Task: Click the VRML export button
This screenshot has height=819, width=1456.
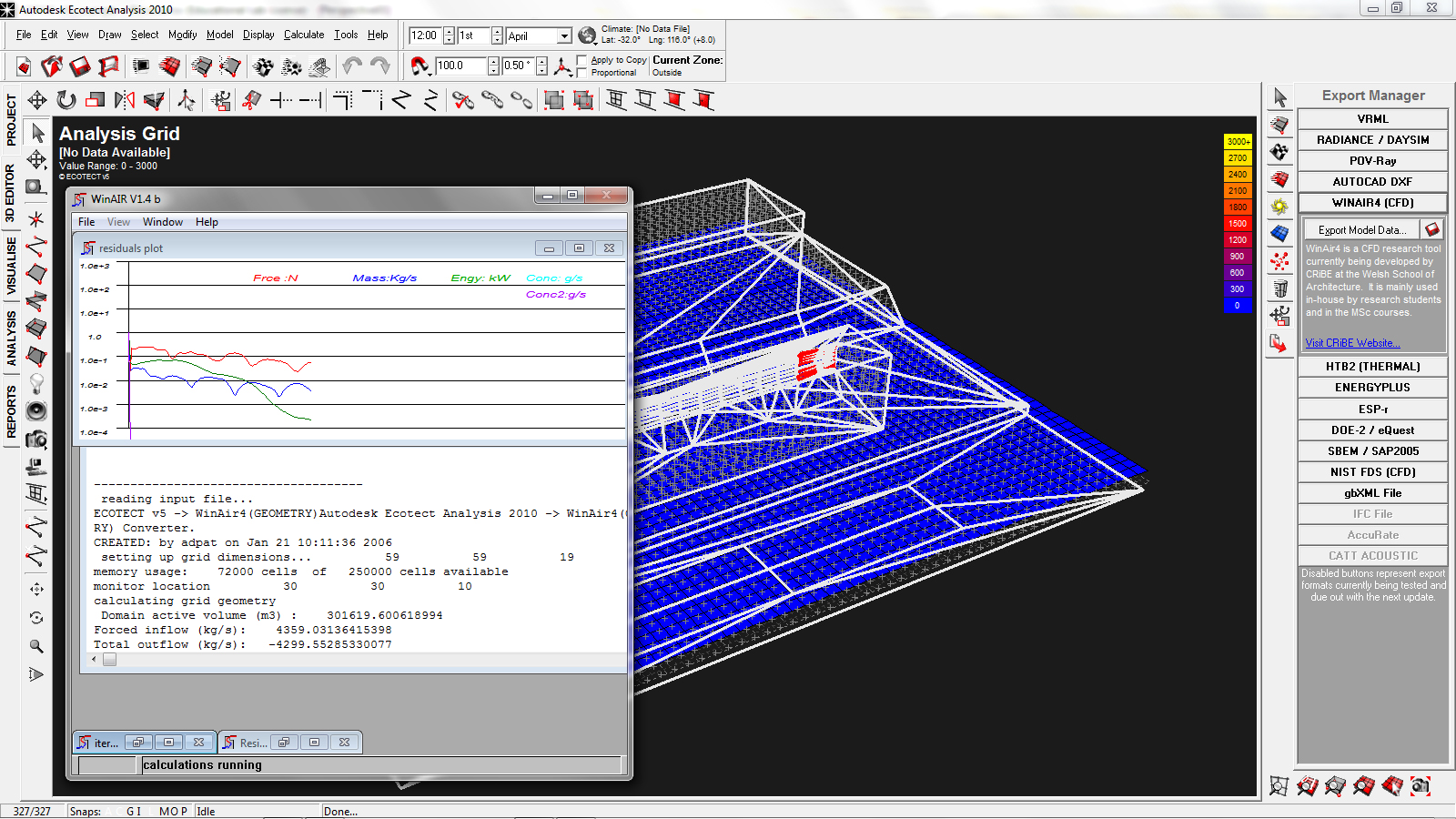Action: point(1372,118)
